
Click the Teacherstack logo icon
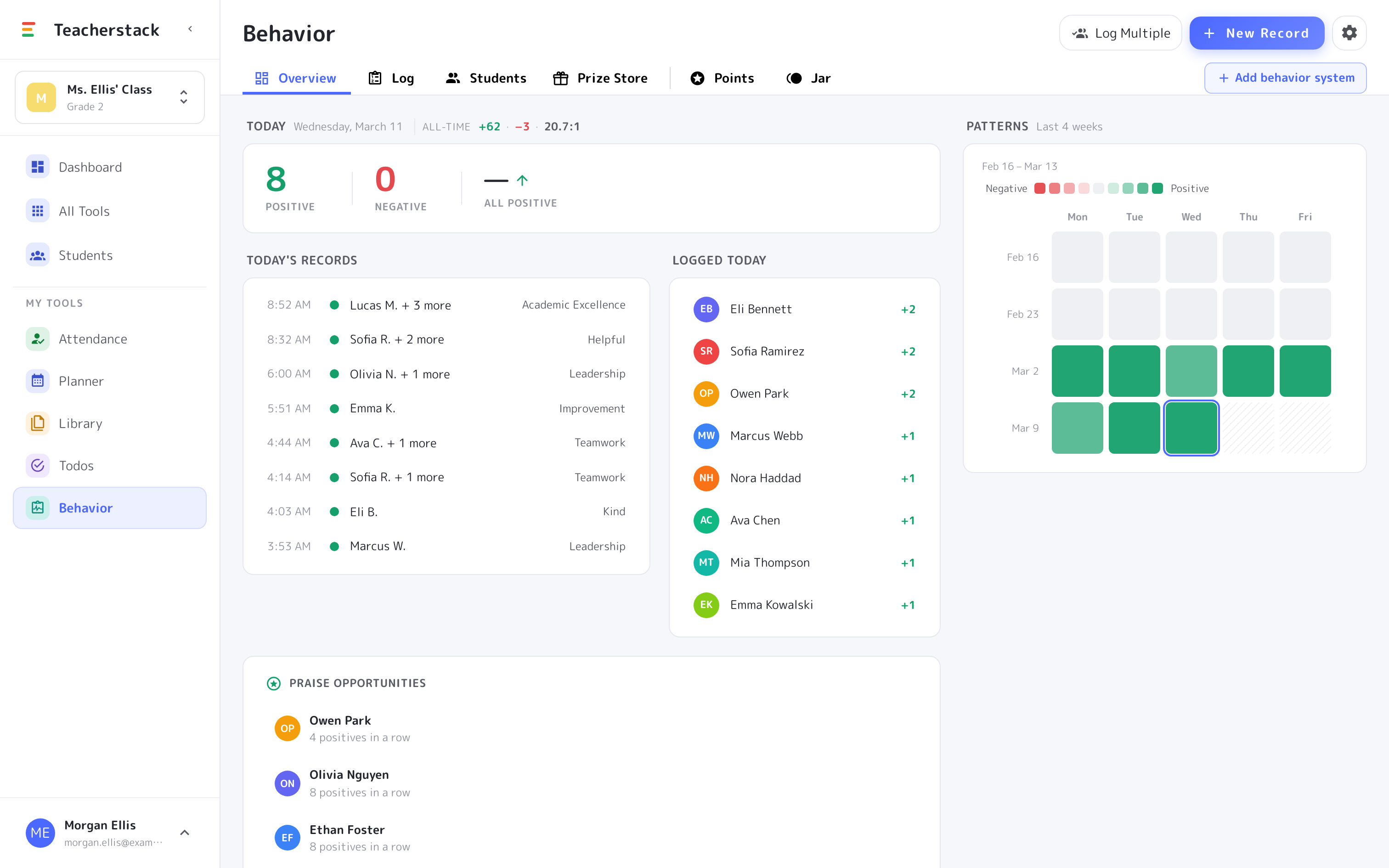(x=28, y=29)
